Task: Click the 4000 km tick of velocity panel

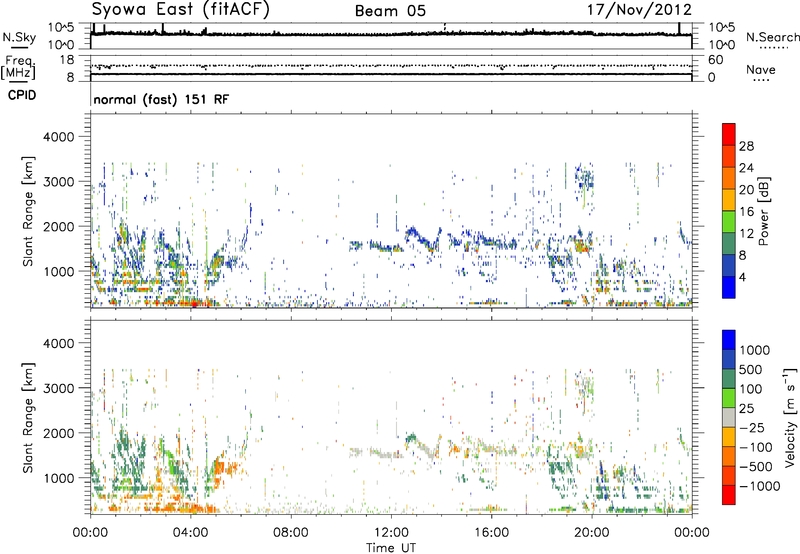Action: [59, 343]
